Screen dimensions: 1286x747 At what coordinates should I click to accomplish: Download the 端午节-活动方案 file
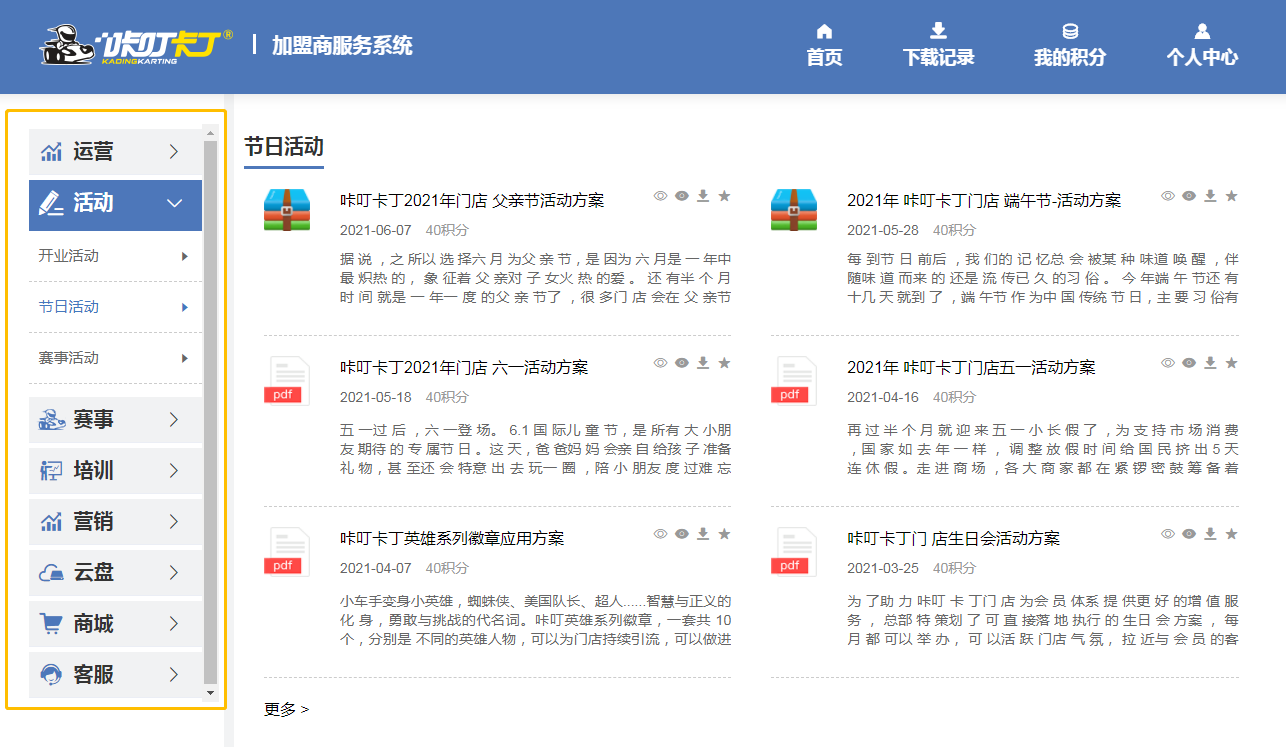(1210, 196)
